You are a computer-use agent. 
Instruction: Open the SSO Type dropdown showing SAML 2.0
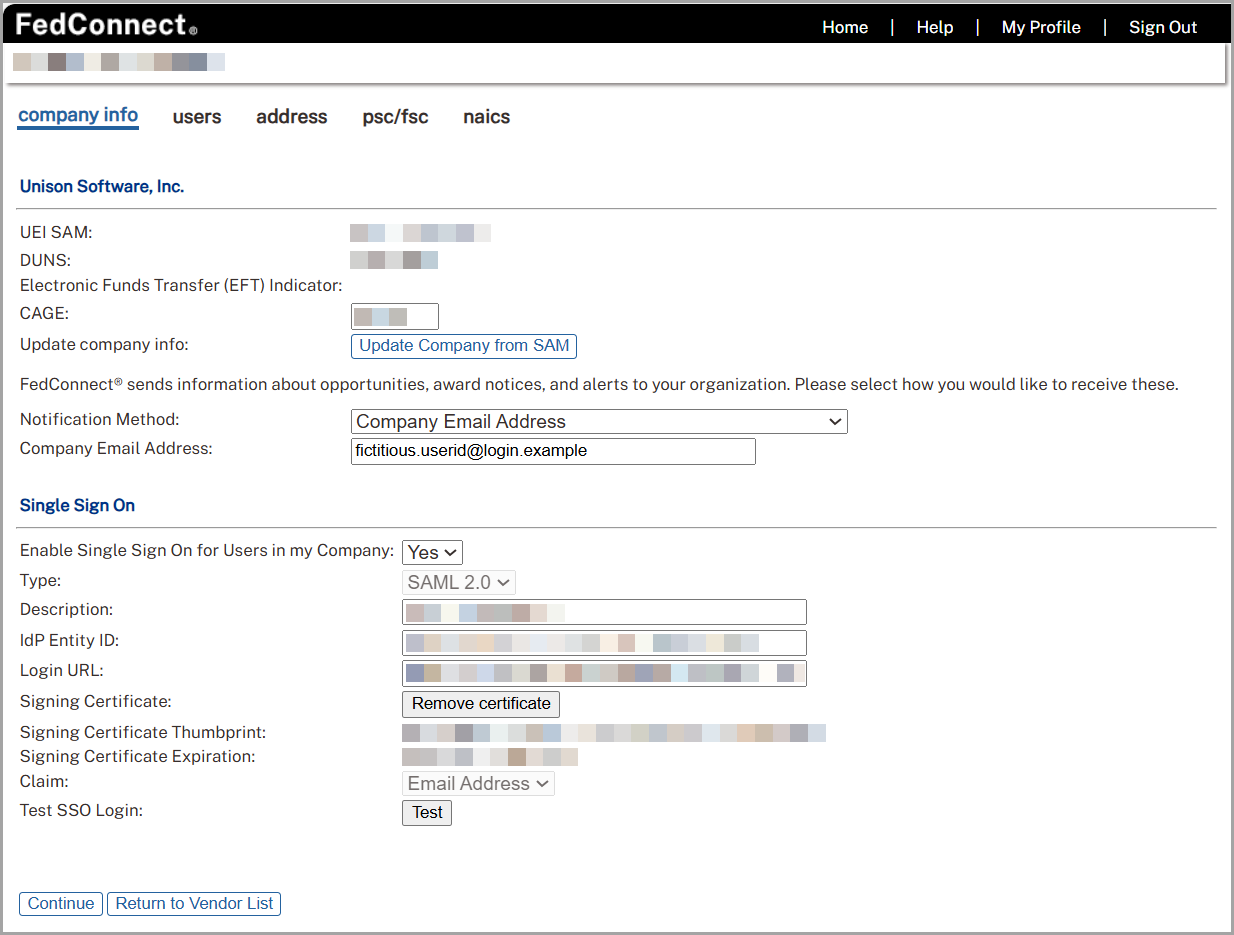point(458,581)
